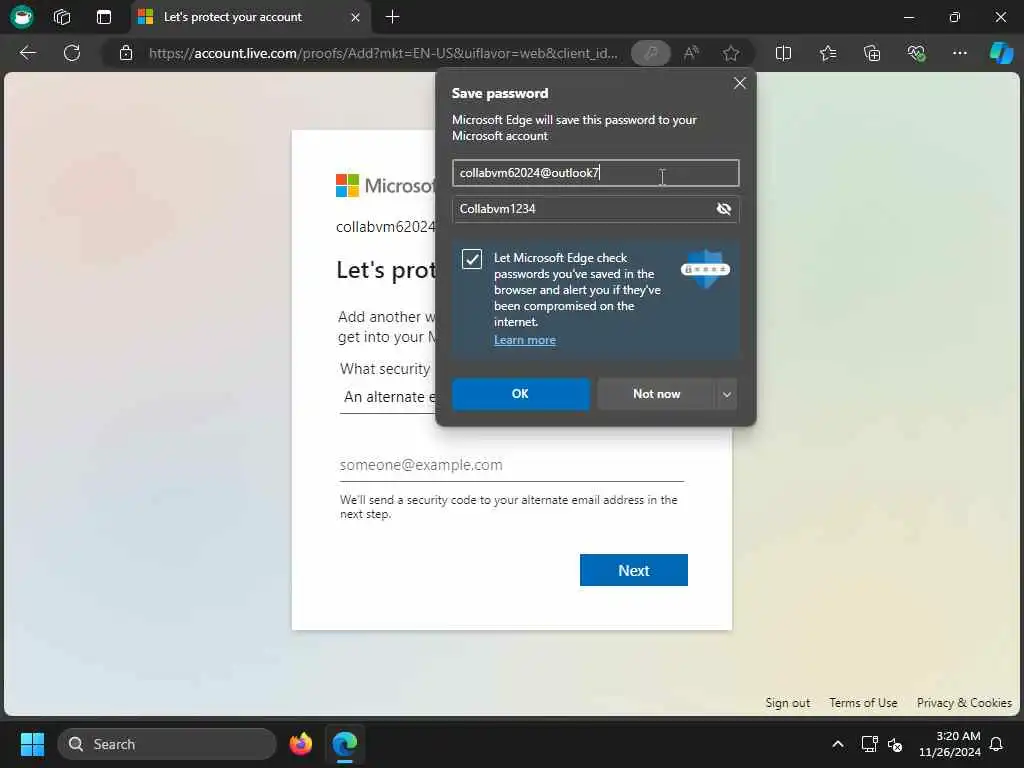
Task: Open Privacy & Cookies link
Action: point(964,703)
